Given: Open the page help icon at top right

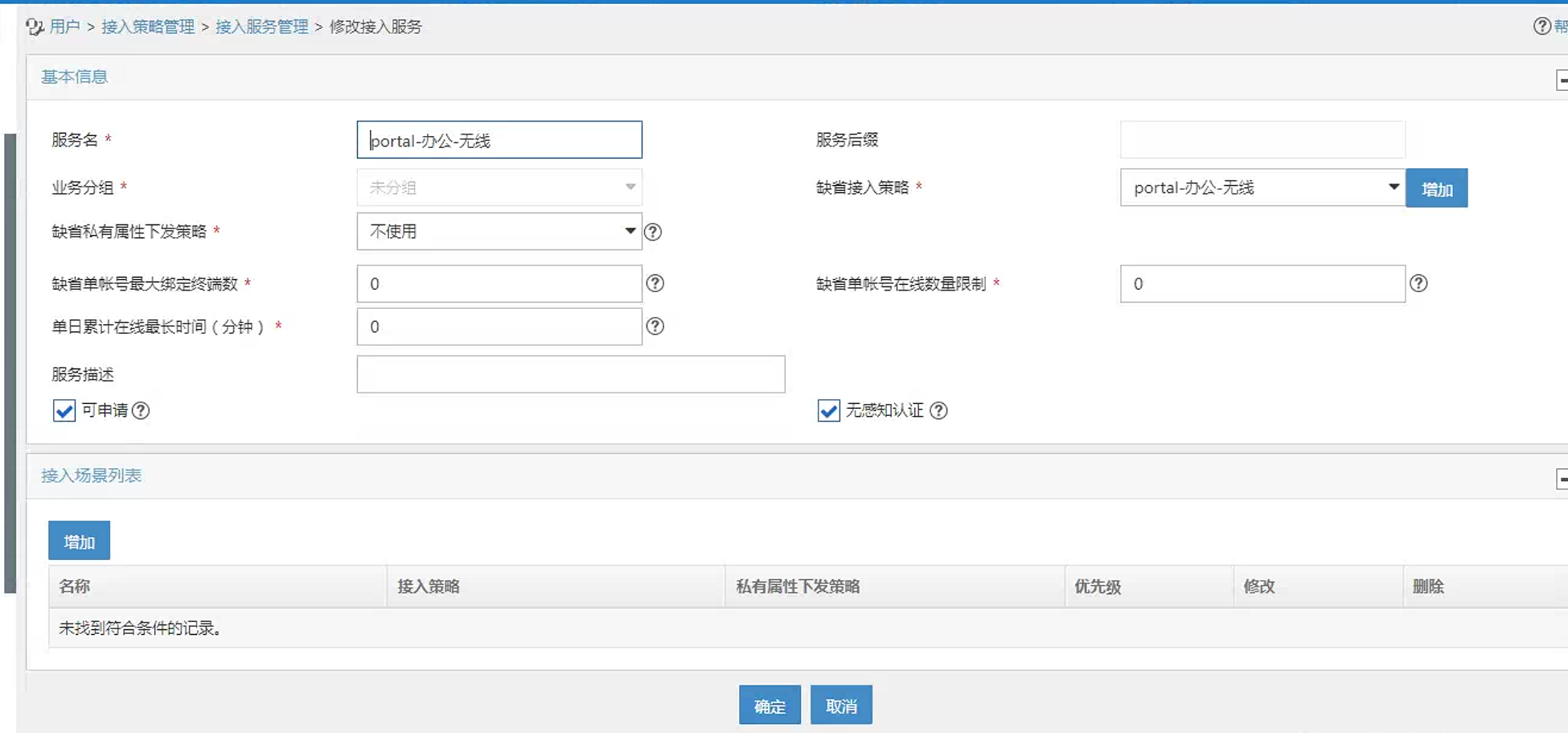Looking at the screenshot, I should point(1541,27).
